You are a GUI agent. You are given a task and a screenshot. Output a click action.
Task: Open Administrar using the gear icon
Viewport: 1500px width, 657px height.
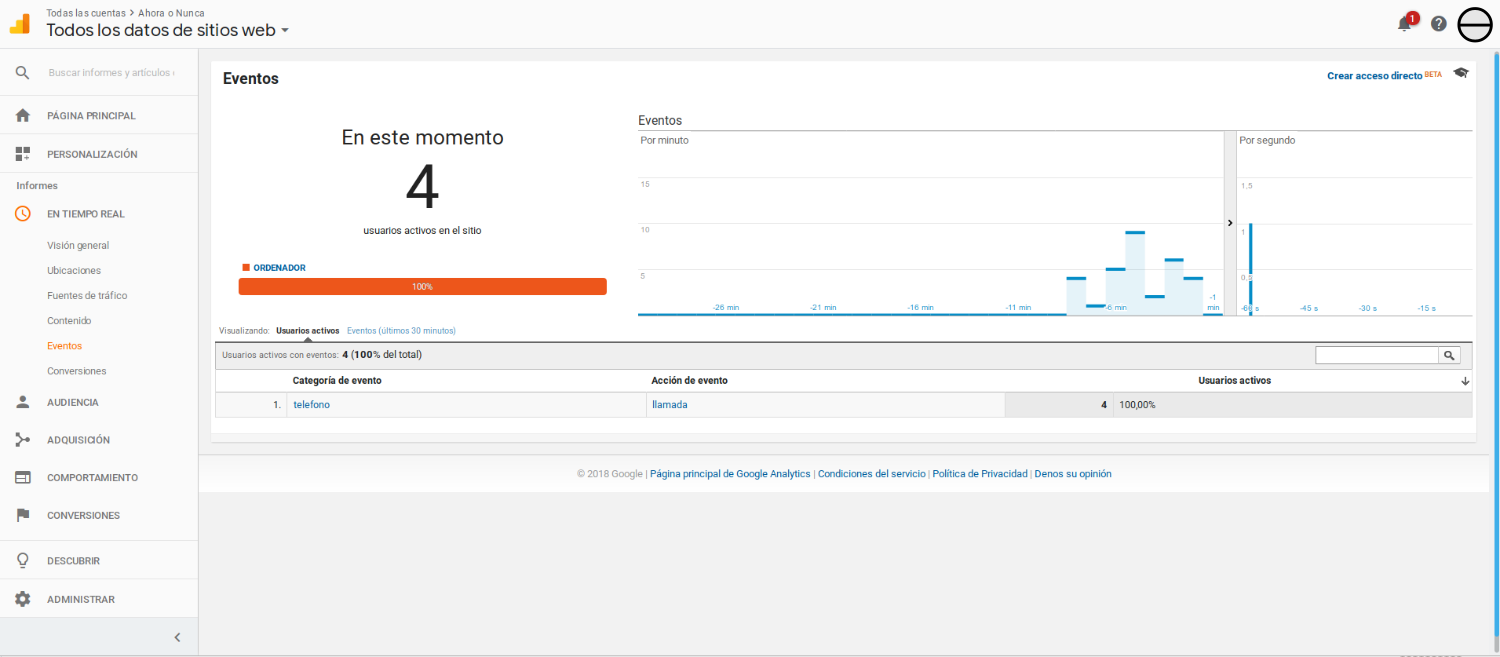coord(22,598)
